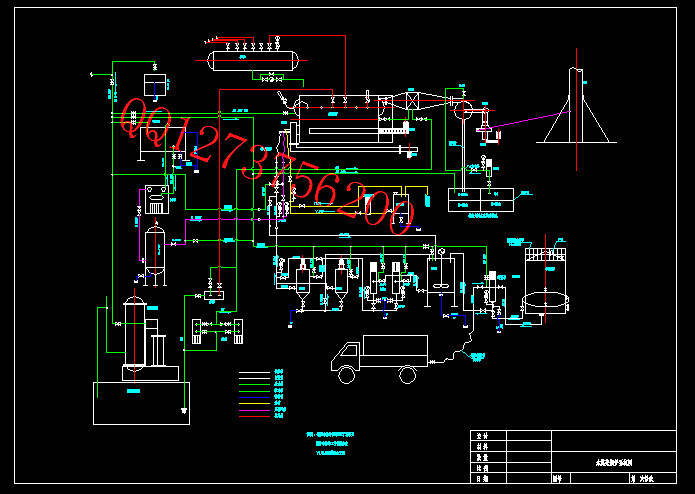This screenshot has height=494, width=695.
Task: Pick the magenta line in the legend
Action: coord(254,410)
